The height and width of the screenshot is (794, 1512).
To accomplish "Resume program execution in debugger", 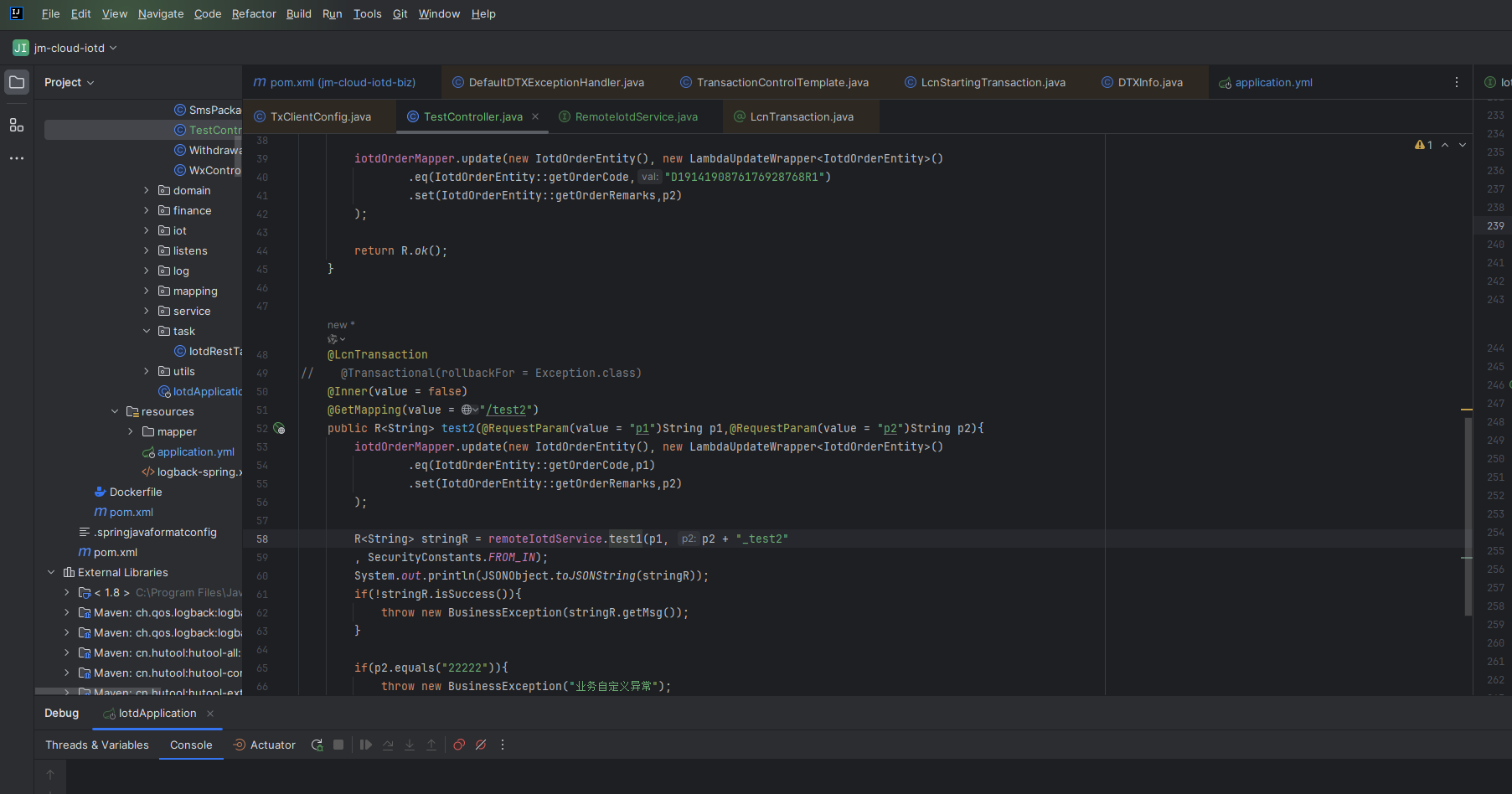I will [366, 745].
